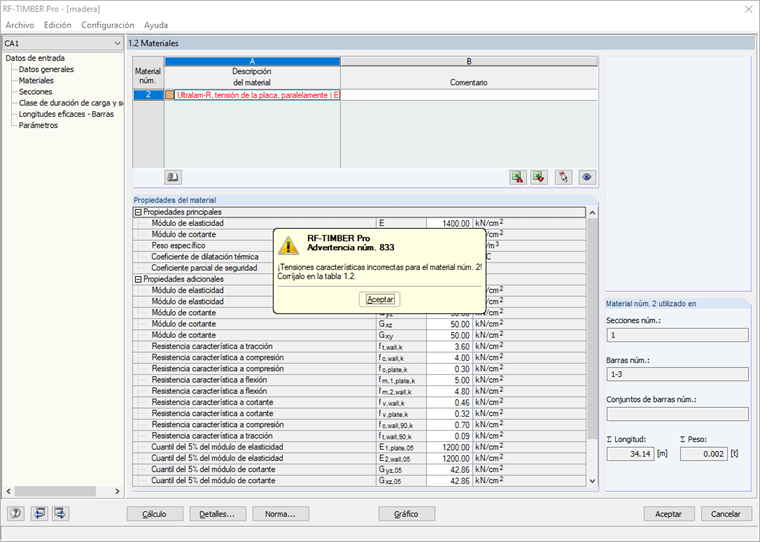The width and height of the screenshot is (760, 542).
Task: Click the Gráfico button
Action: 406,514
